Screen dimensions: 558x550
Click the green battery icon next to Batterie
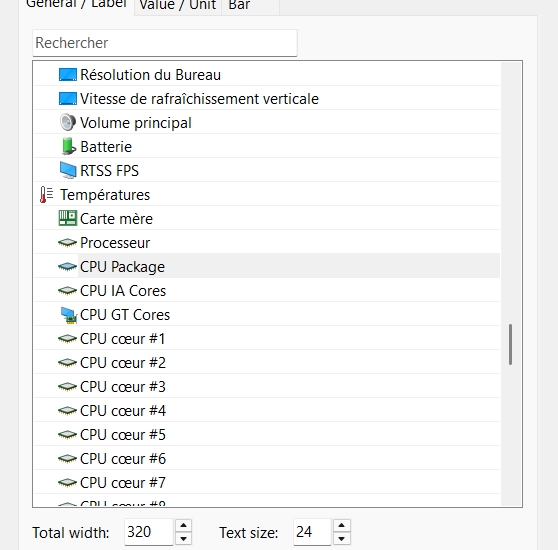click(x=68, y=146)
